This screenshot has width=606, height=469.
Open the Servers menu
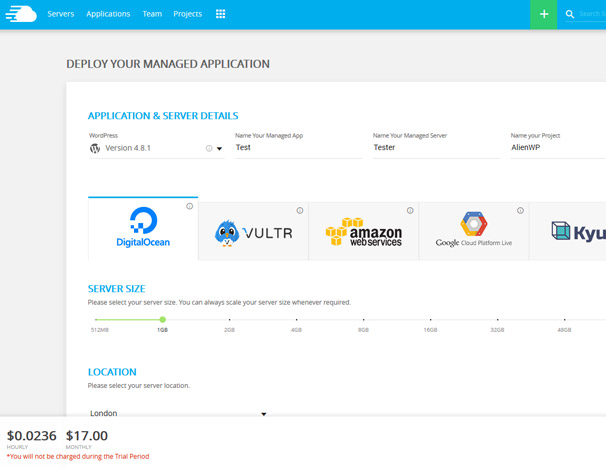click(61, 14)
